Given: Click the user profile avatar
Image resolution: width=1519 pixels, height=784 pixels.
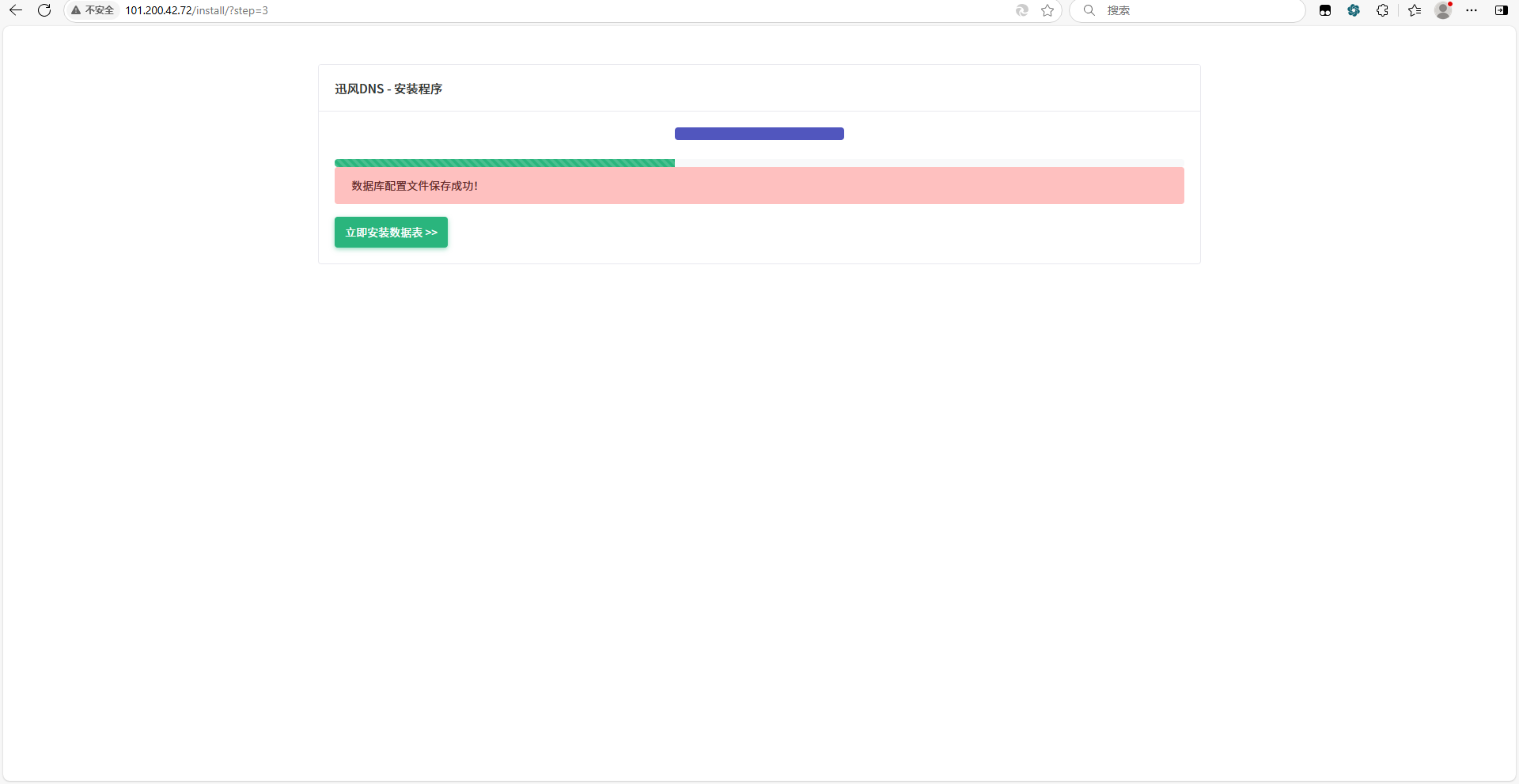Looking at the screenshot, I should pyautogui.click(x=1443, y=10).
